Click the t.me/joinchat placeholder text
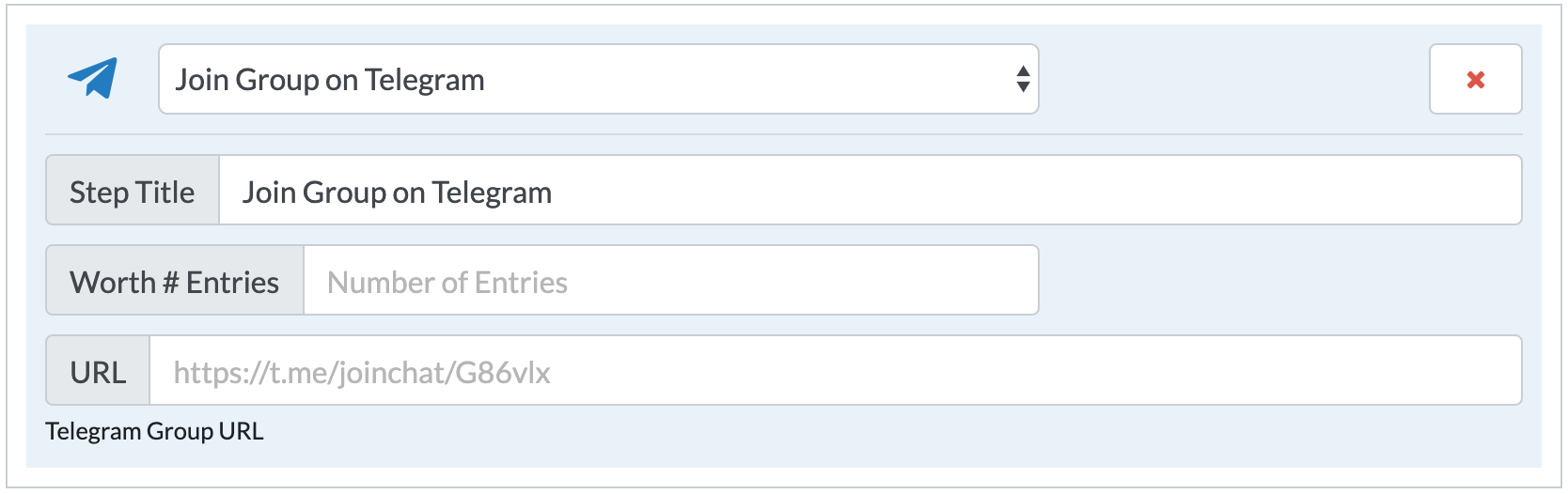This screenshot has width=1568, height=494. pyautogui.click(x=362, y=373)
